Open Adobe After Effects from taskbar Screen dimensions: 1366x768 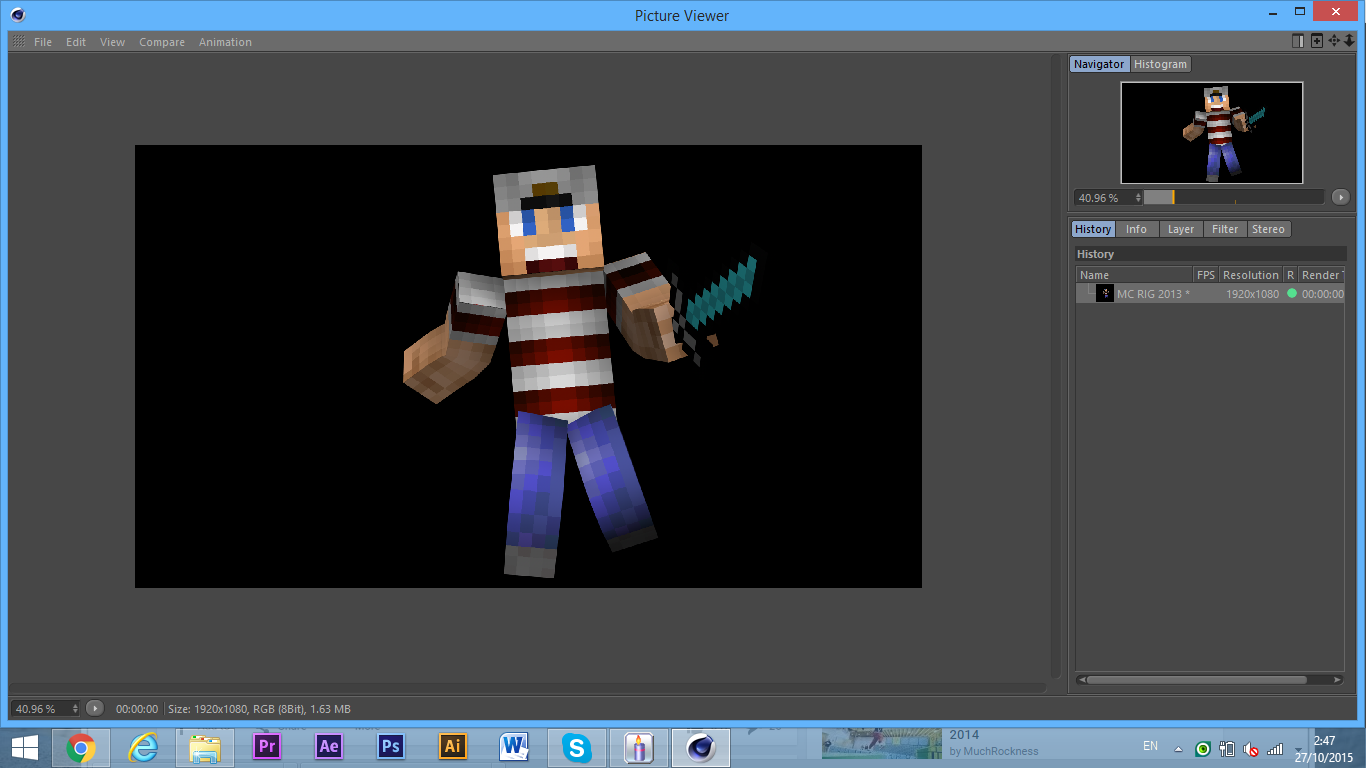(328, 747)
